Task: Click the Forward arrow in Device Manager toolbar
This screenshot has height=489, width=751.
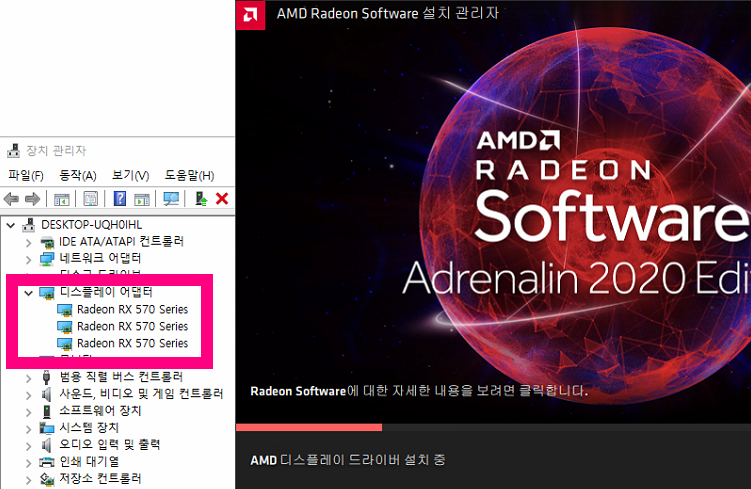Action: [x=33, y=199]
